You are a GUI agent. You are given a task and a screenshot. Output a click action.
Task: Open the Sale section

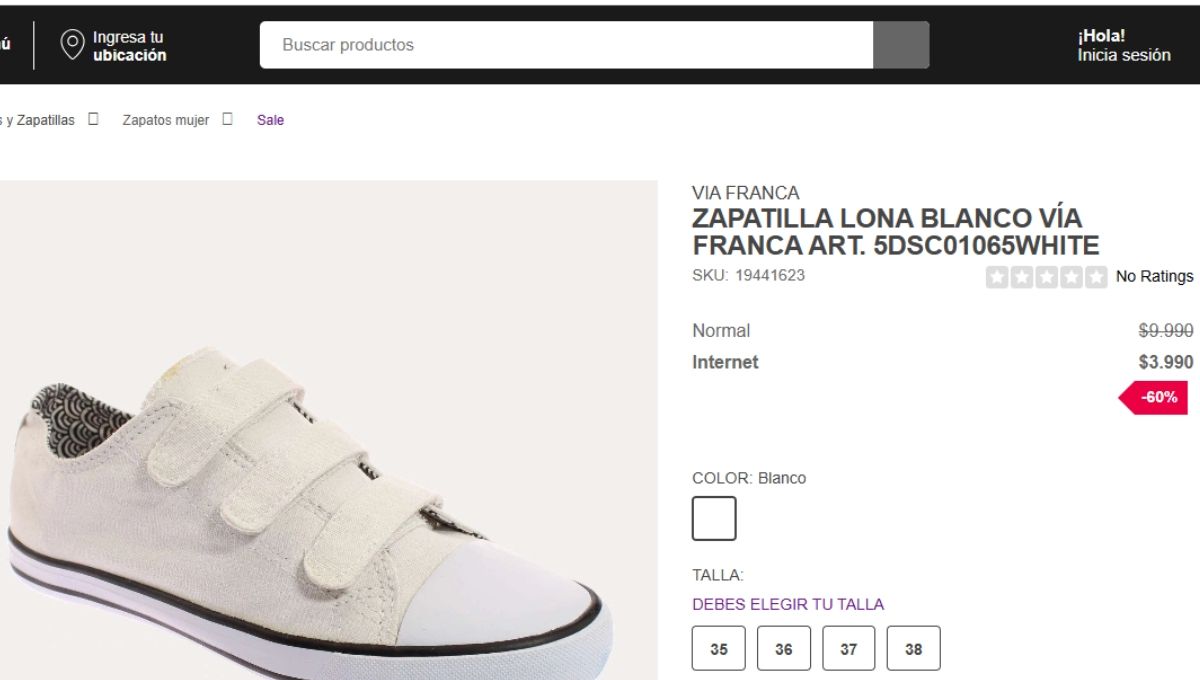(270, 119)
